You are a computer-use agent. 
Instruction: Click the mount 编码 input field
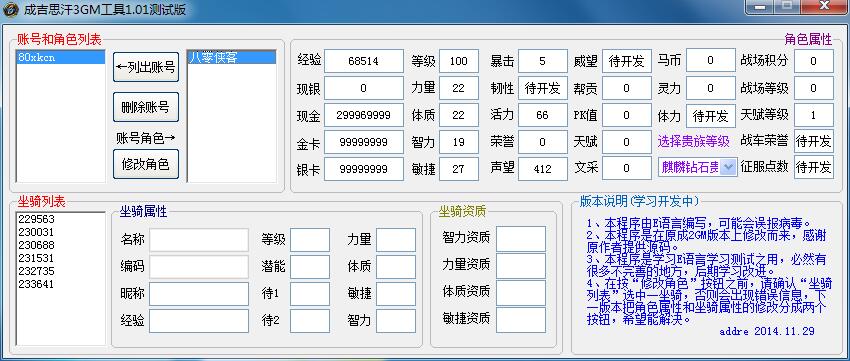[199, 267]
